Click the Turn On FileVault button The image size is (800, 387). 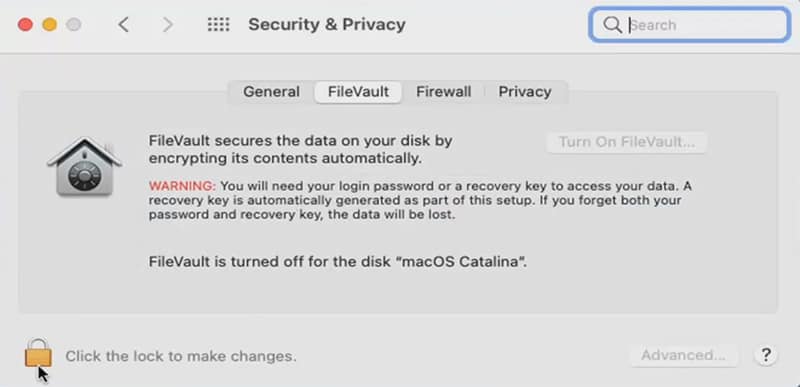click(627, 142)
